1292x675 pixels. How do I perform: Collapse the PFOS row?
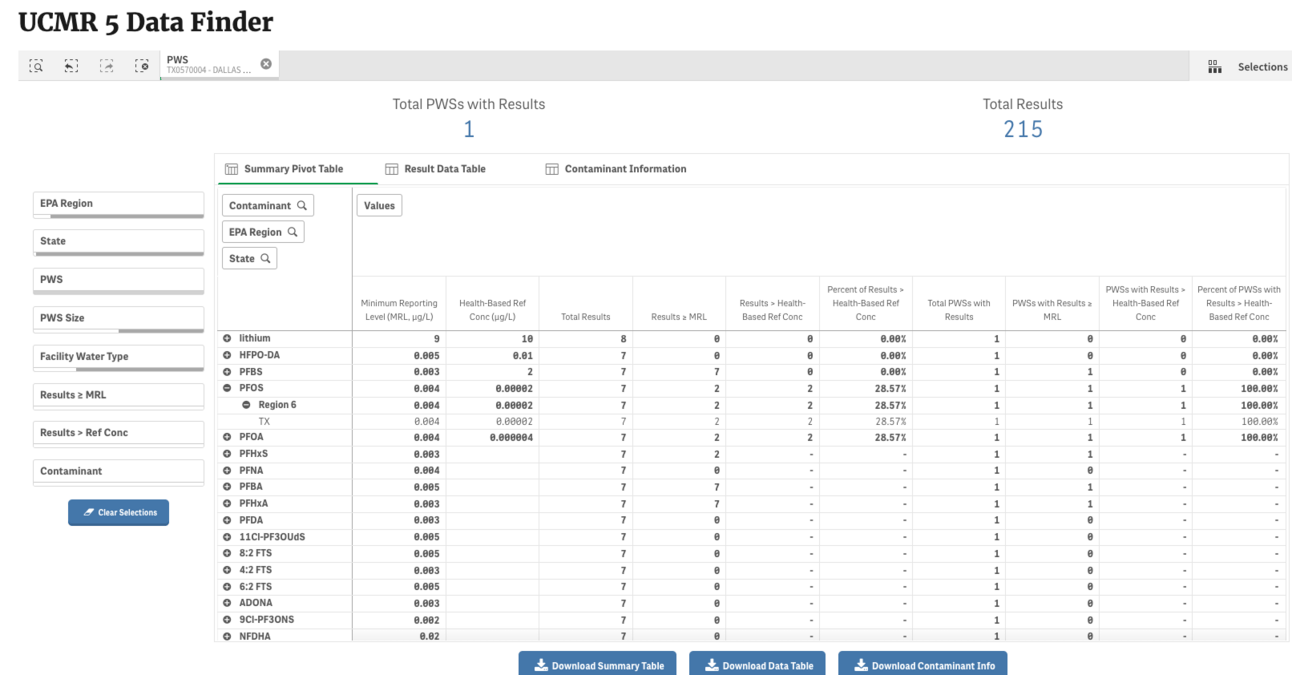[x=227, y=388]
